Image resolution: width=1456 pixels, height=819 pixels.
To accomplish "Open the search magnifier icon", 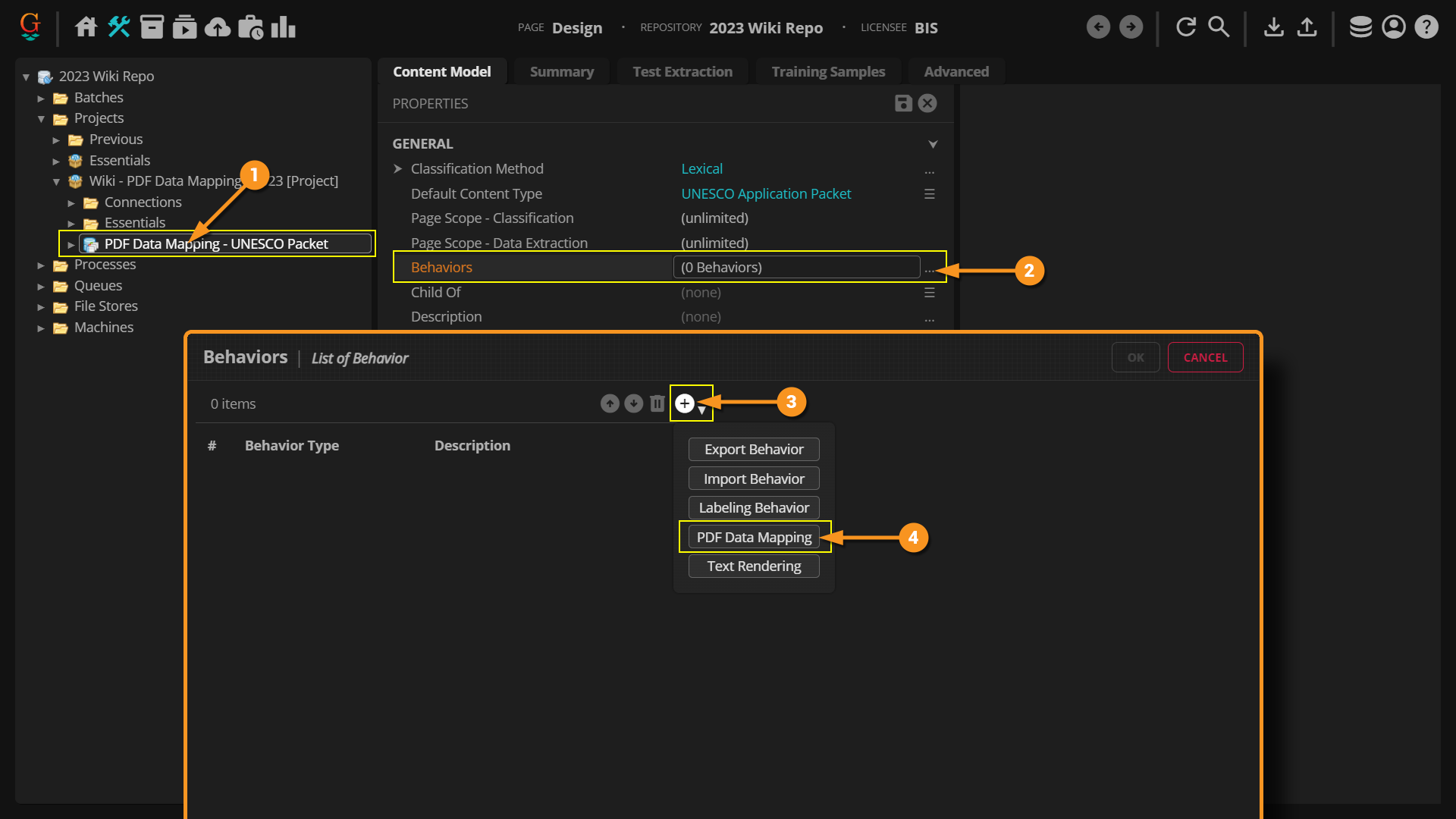I will pos(1219,27).
